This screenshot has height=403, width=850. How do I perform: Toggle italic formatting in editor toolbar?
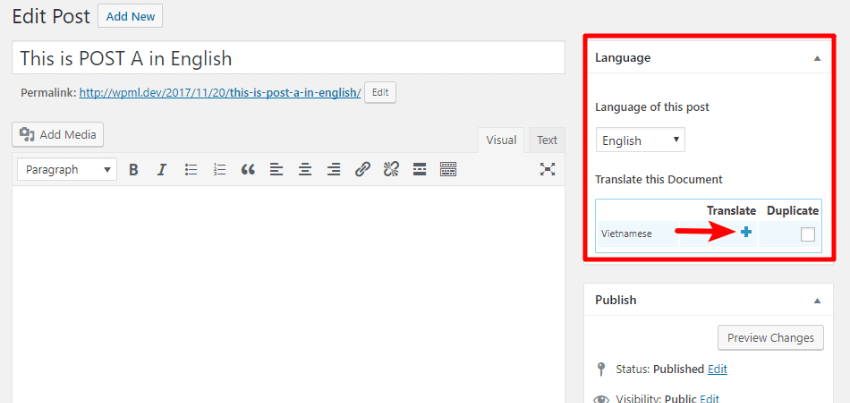point(161,170)
